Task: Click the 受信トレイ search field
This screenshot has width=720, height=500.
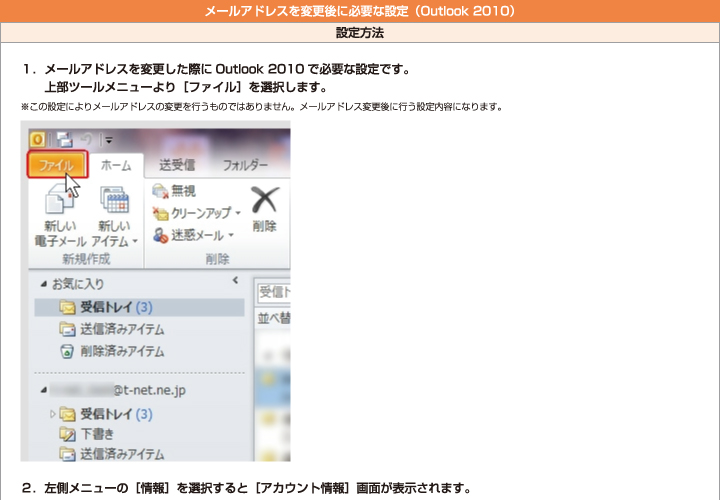Action: [x=272, y=292]
